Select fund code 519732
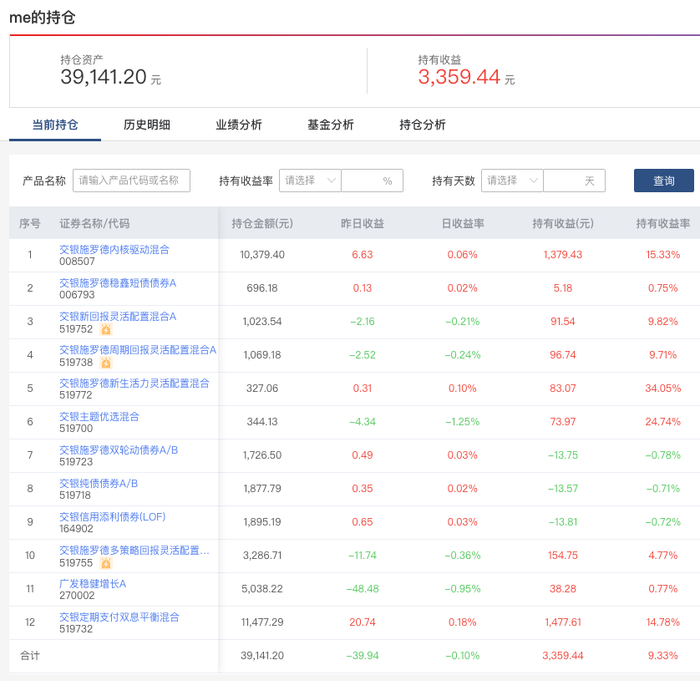 click(76, 629)
